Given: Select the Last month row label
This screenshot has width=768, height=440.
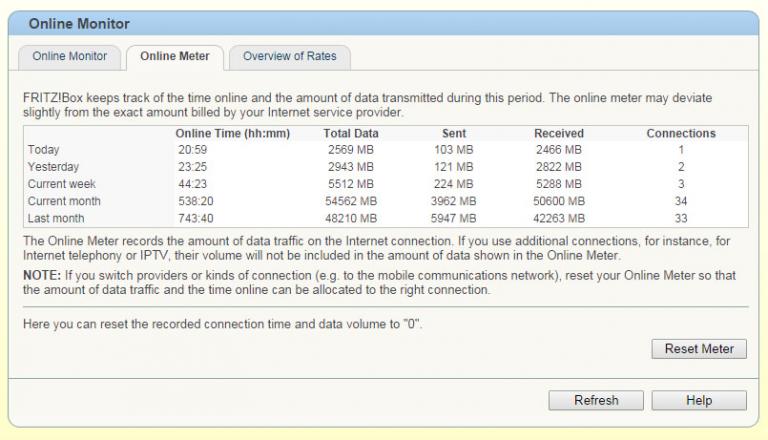Looking at the screenshot, I should (56, 218).
